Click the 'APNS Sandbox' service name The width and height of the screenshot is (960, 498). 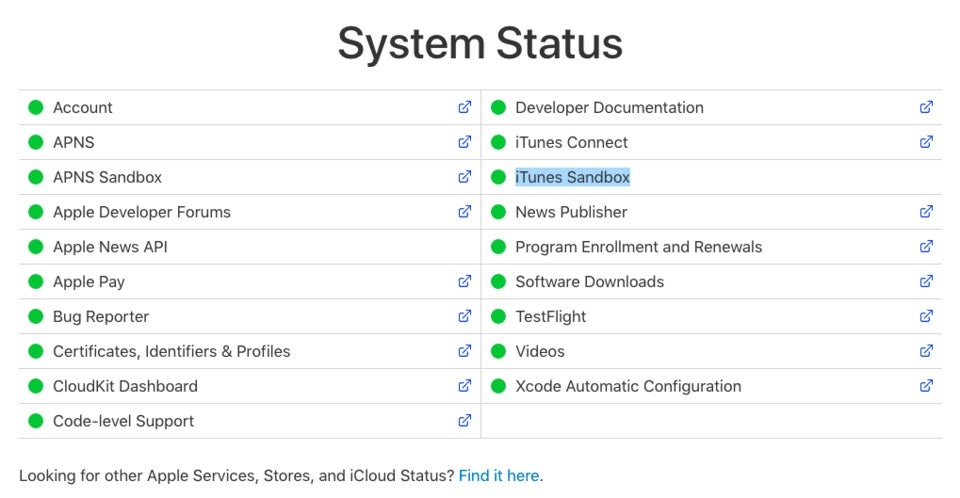click(107, 177)
